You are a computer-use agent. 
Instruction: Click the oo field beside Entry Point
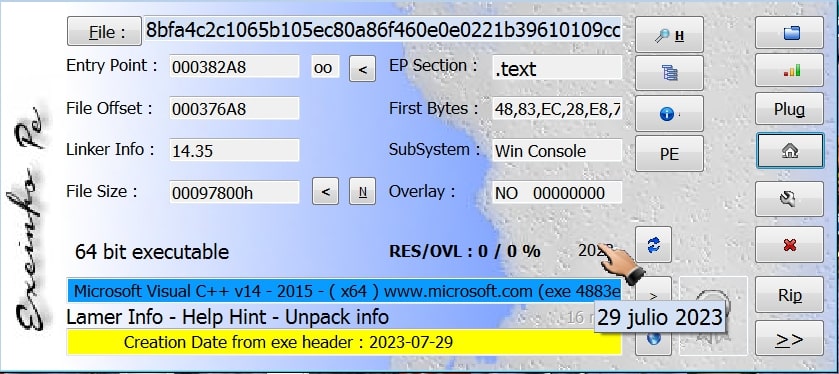click(x=325, y=67)
